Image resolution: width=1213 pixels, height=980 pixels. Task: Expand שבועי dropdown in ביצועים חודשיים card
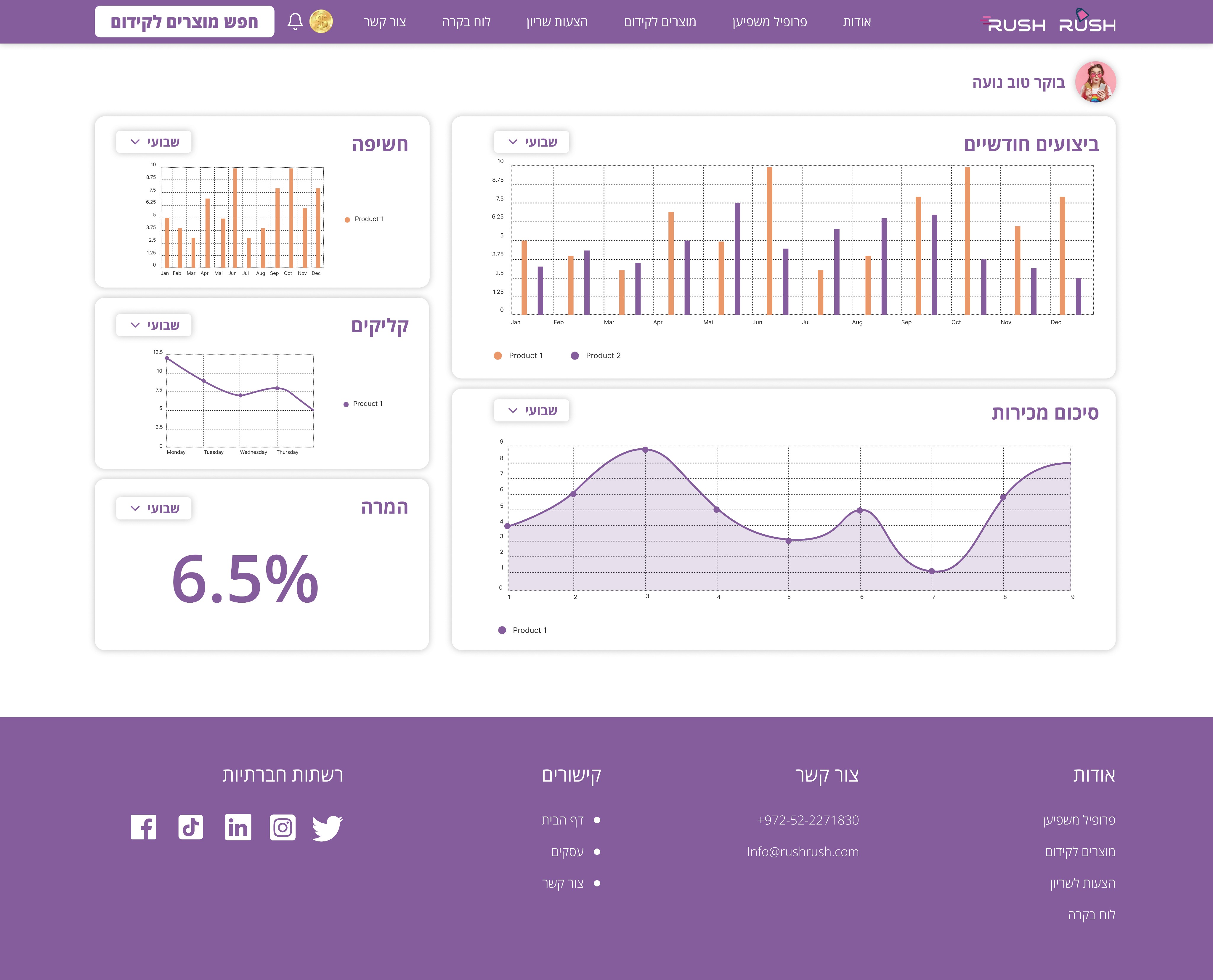(532, 142)
